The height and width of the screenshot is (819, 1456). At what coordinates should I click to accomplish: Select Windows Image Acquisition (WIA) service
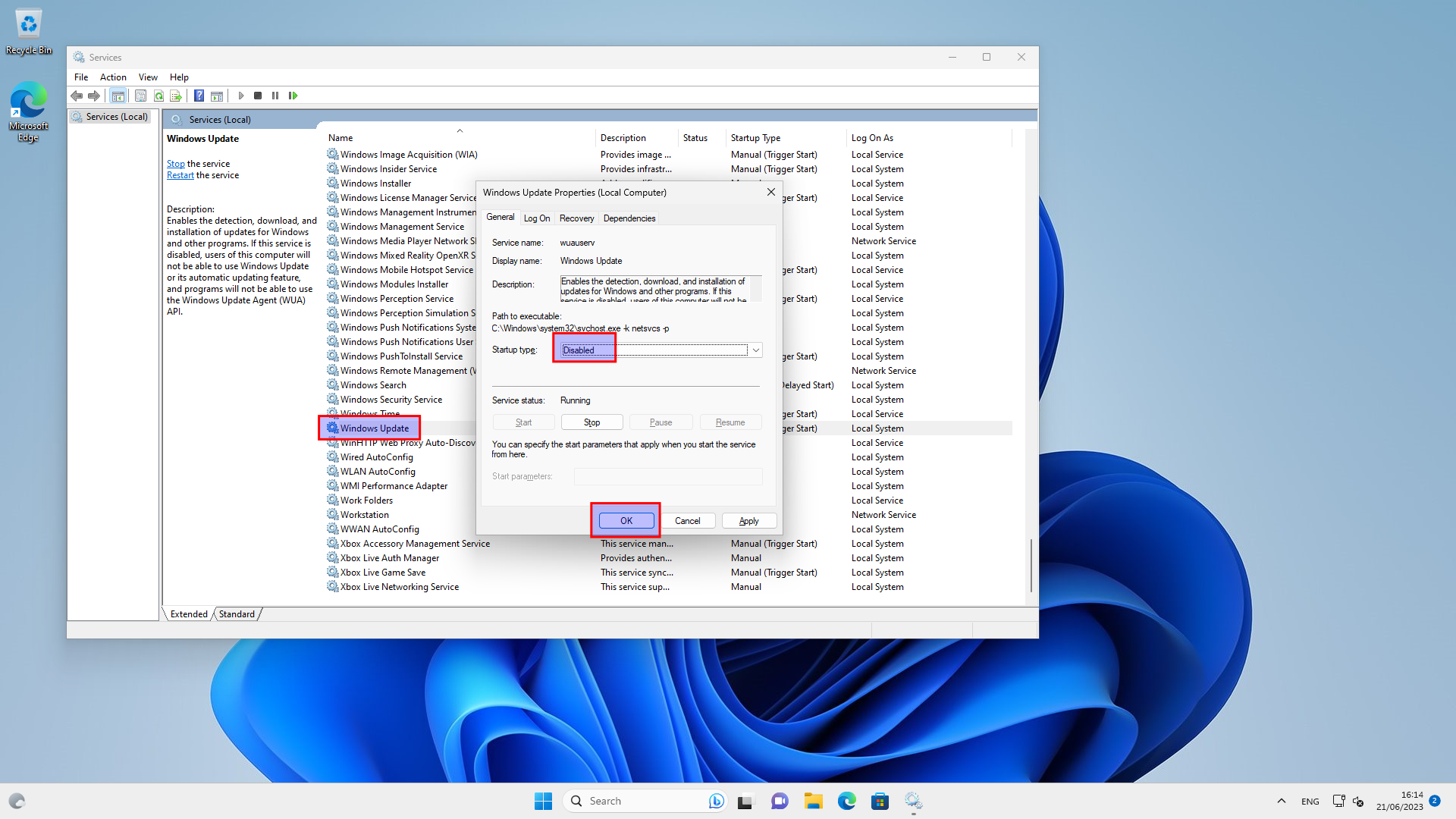pyautogui.click(x=409, y=155)
